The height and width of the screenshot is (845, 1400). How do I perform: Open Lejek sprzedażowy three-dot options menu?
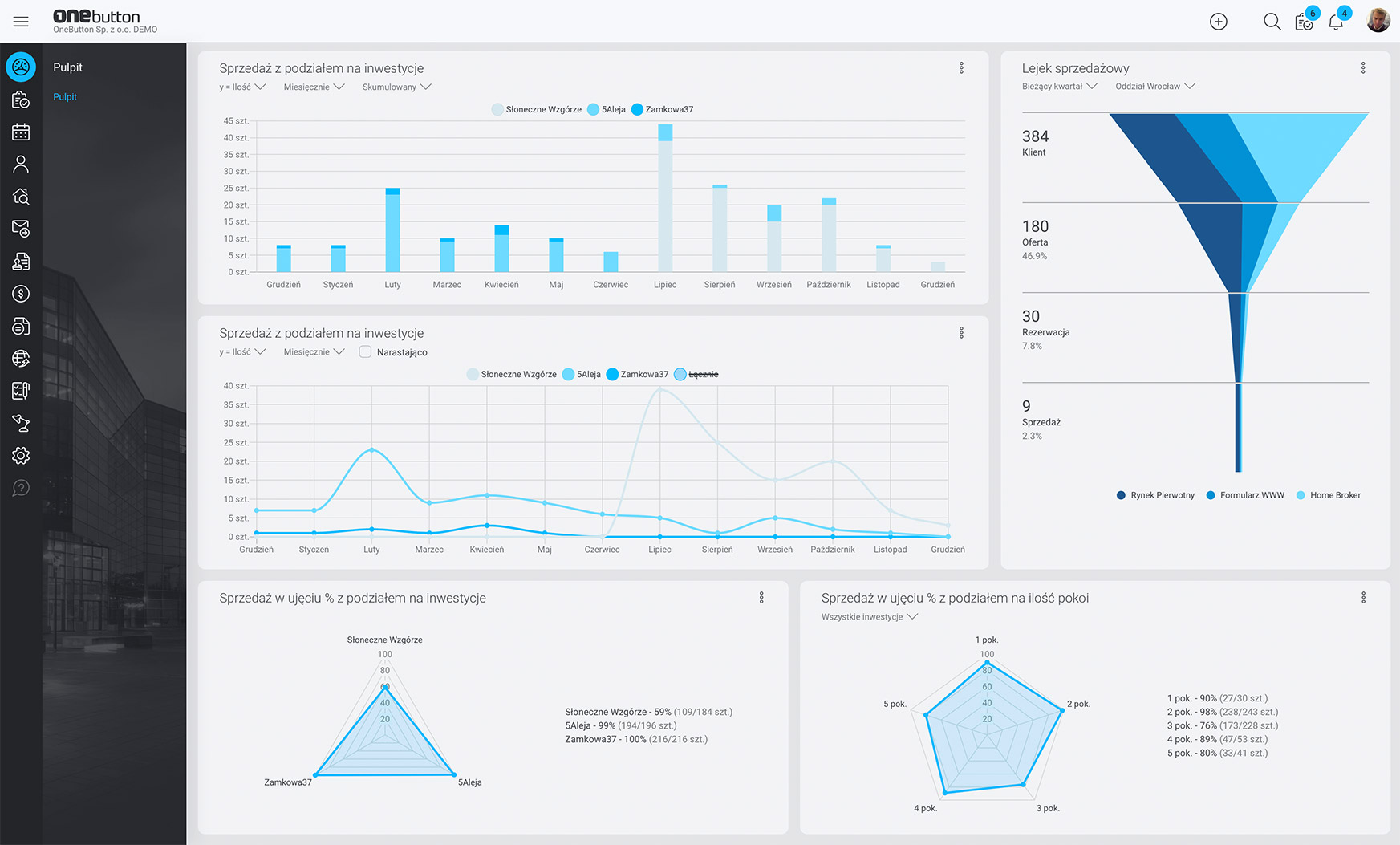pos(1363,68)
